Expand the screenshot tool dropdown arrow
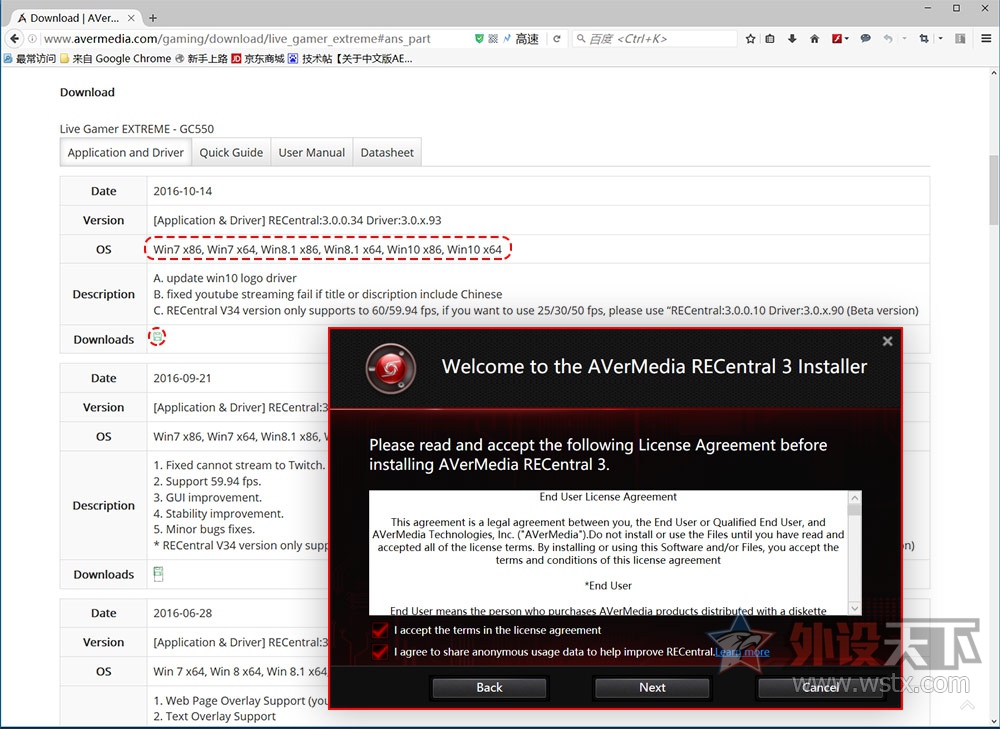1000x729 pixels. pyautogui.click(x=940, y=39)
